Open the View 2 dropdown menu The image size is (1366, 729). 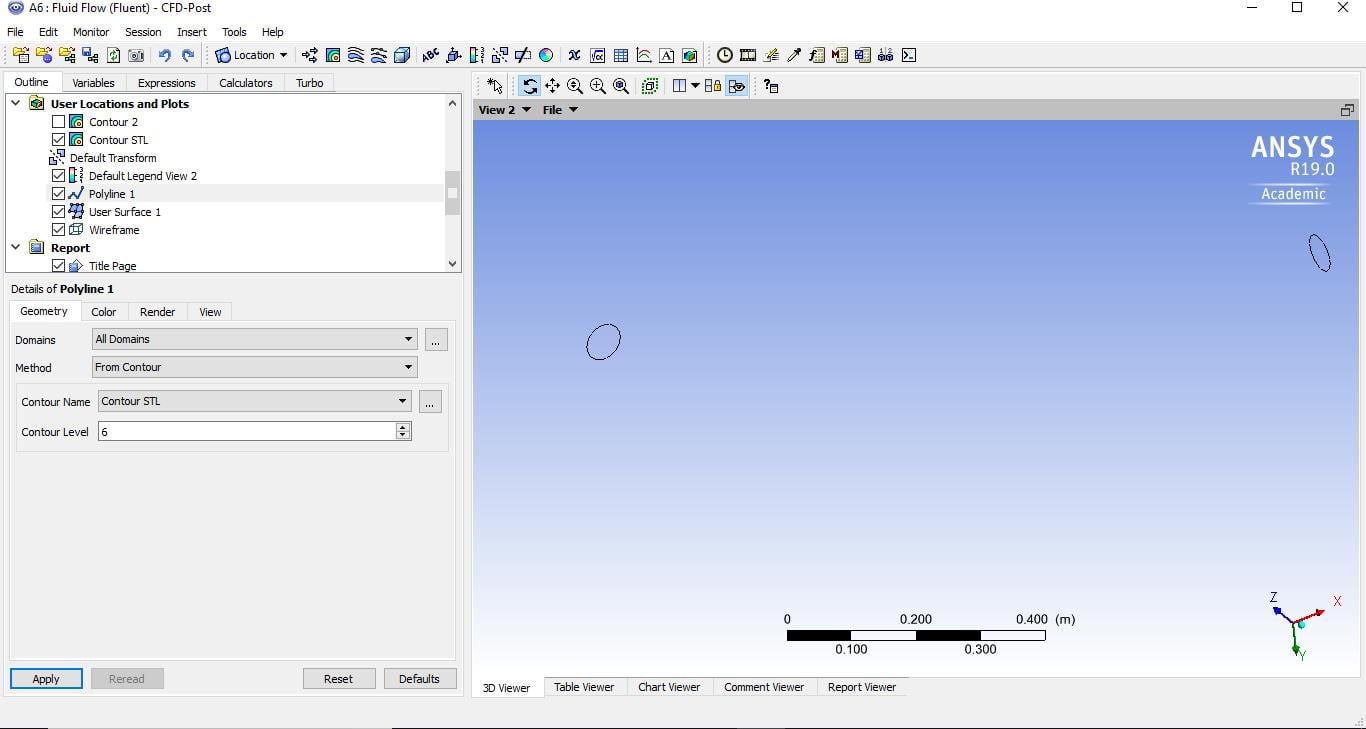505,110
